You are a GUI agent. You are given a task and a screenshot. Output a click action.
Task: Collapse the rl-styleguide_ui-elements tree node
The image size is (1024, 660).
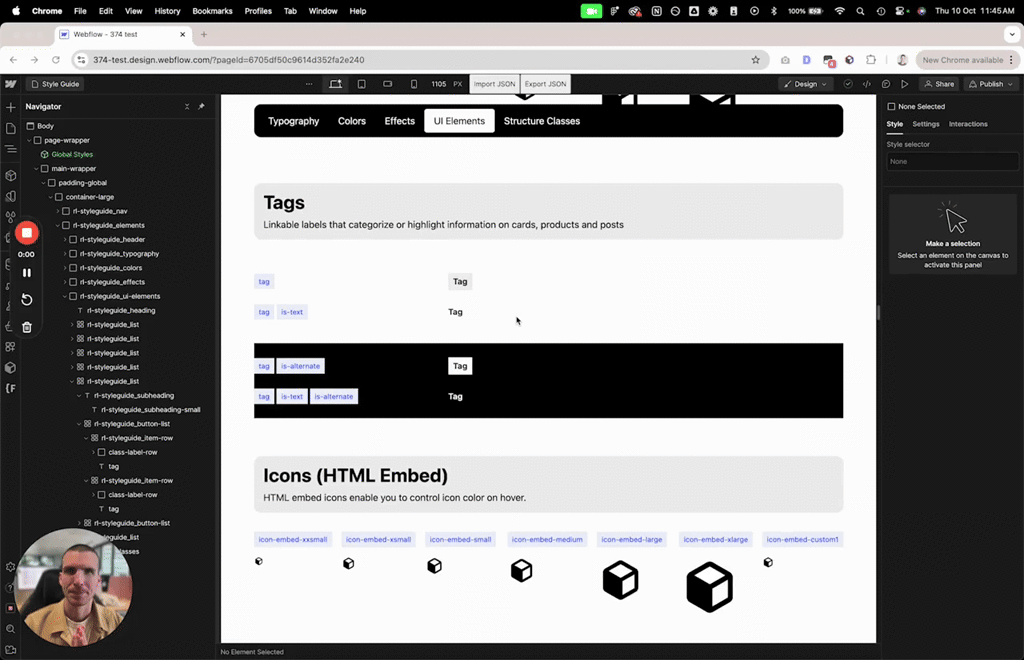66,297
